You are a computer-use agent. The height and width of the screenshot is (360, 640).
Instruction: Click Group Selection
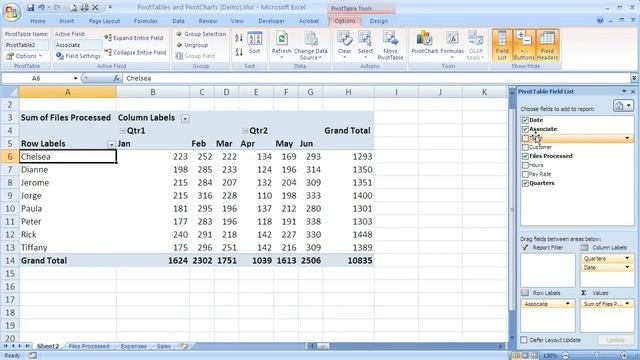201,34
